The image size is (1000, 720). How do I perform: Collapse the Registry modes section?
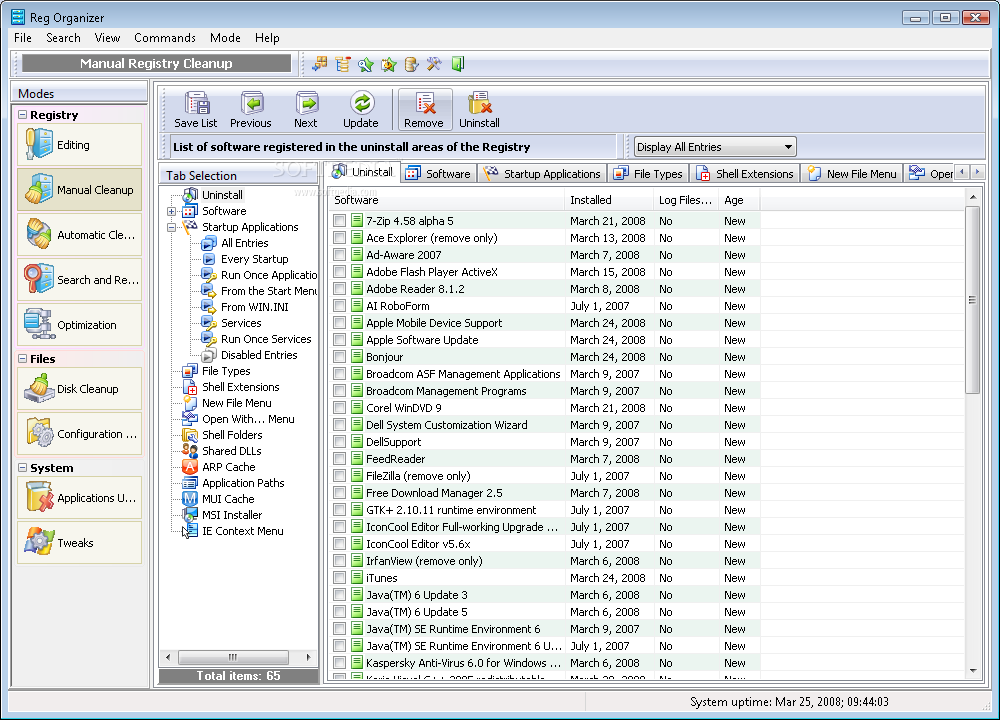[x=23, y=115]
